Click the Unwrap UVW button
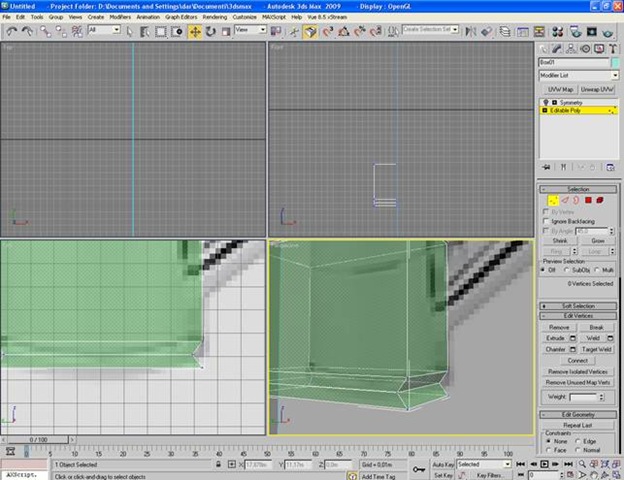The image size is (624, 480). point(598,89)
